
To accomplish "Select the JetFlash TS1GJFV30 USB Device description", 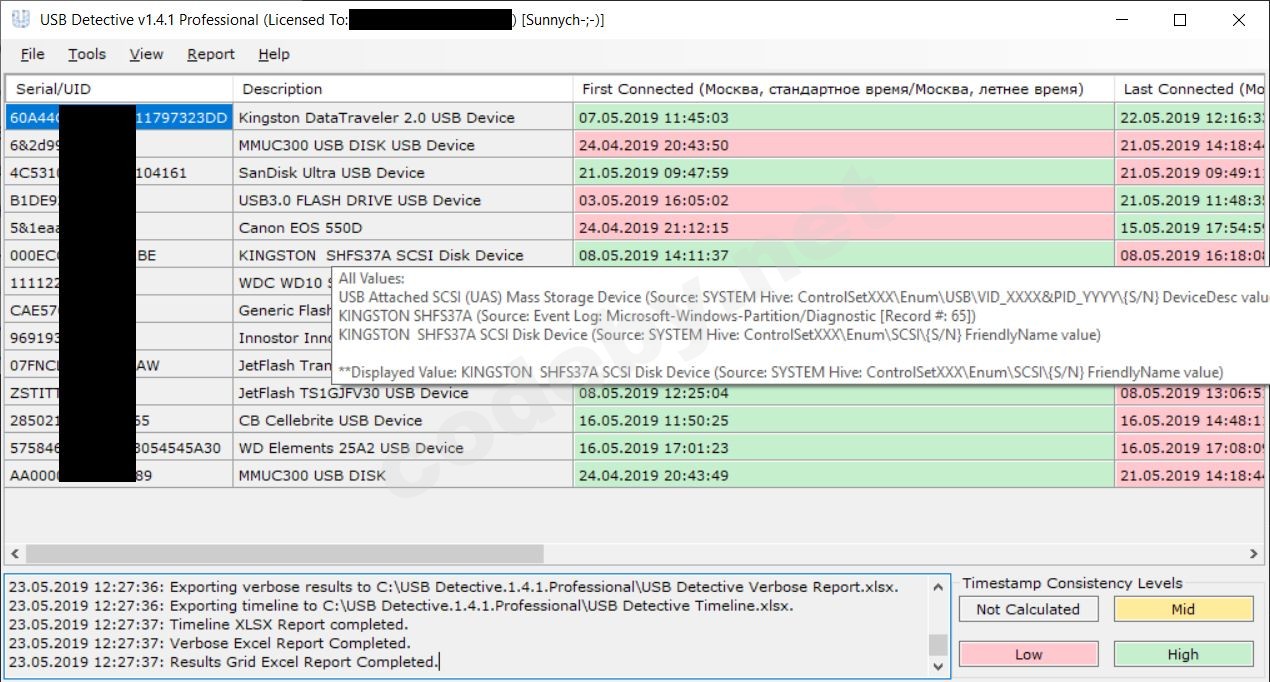I will click(x=403, y=393).
